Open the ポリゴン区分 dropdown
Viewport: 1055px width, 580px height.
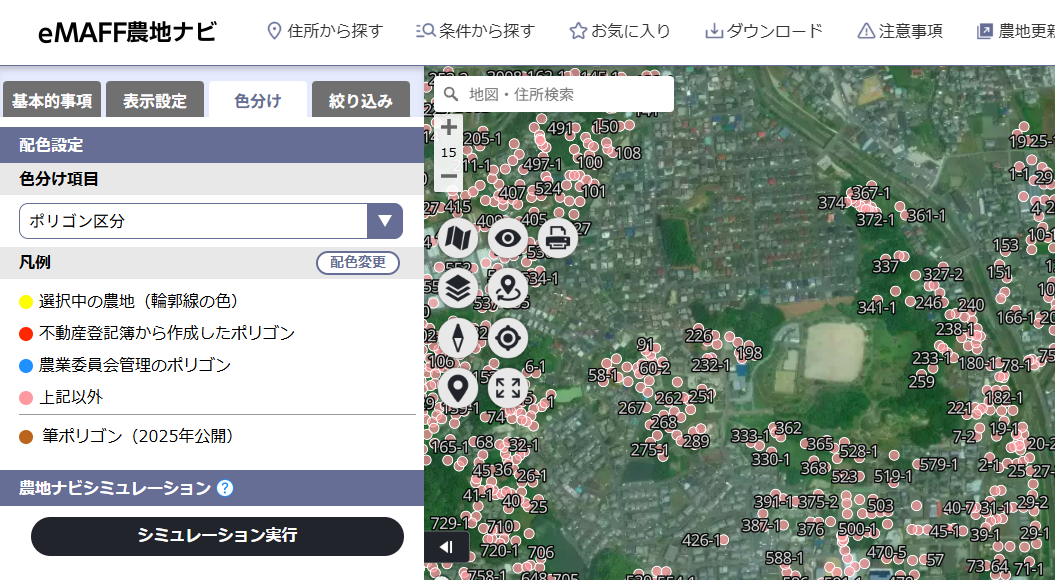click(x=211, y=221)
